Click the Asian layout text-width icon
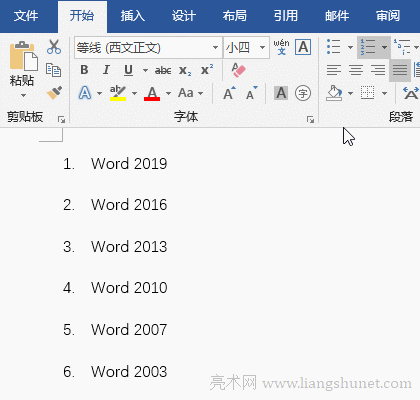 (x=411, y=93)
